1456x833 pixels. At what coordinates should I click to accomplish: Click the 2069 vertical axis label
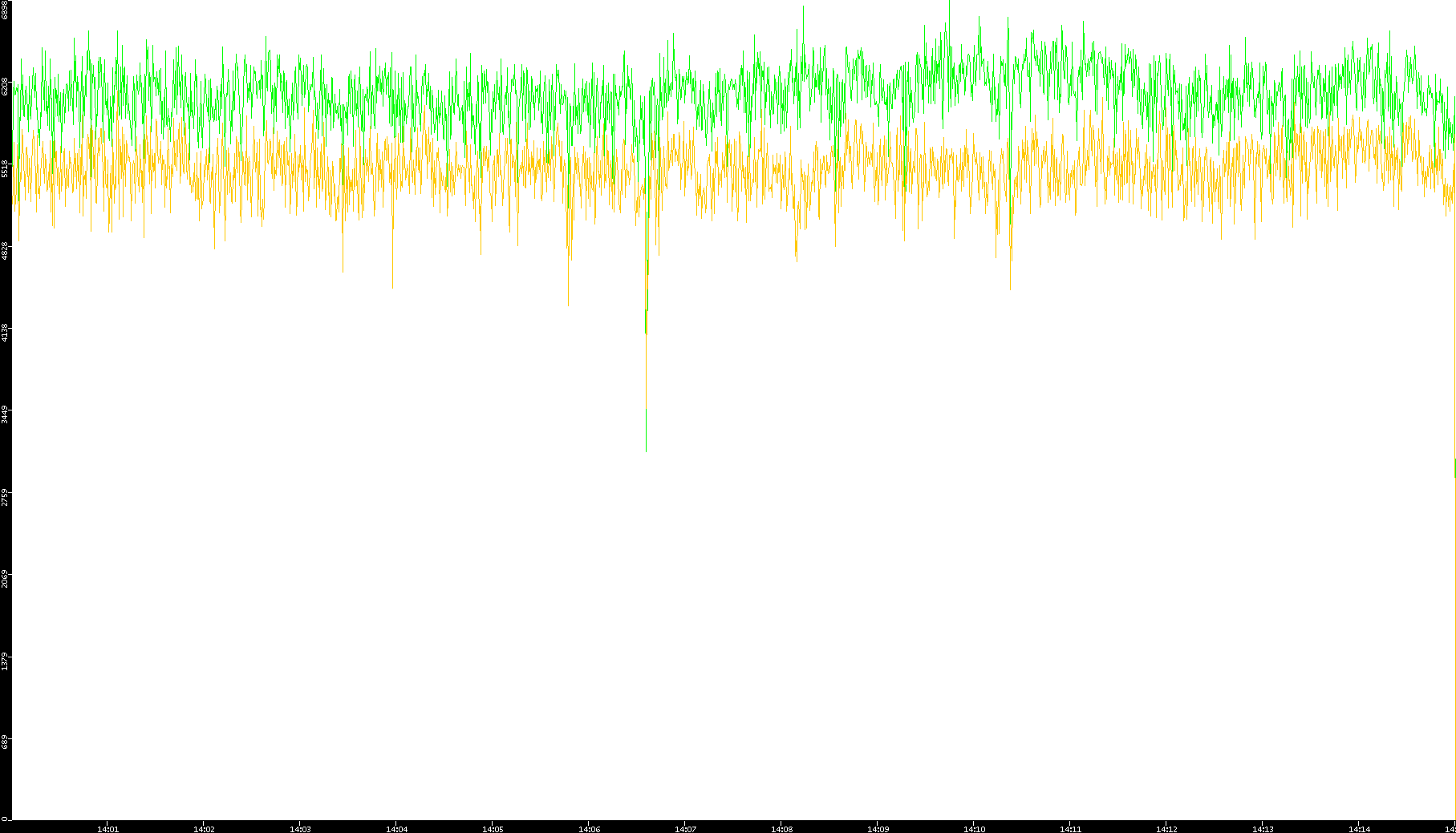(x=5, y=578)
